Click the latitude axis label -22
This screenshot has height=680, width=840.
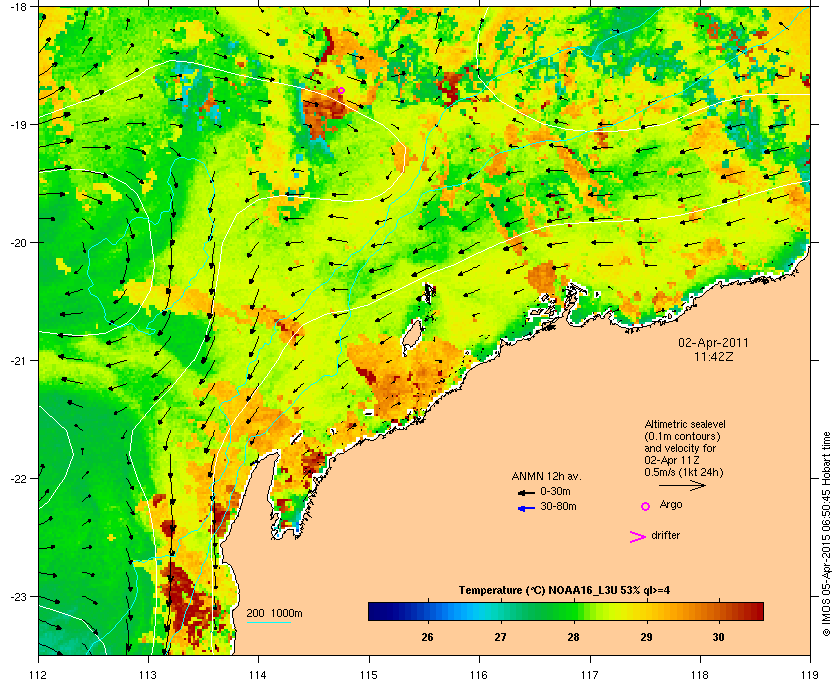18,478
